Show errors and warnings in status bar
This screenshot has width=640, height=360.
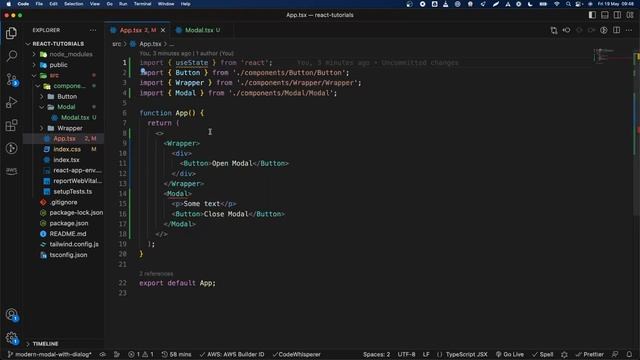click(x=141, y=354)
